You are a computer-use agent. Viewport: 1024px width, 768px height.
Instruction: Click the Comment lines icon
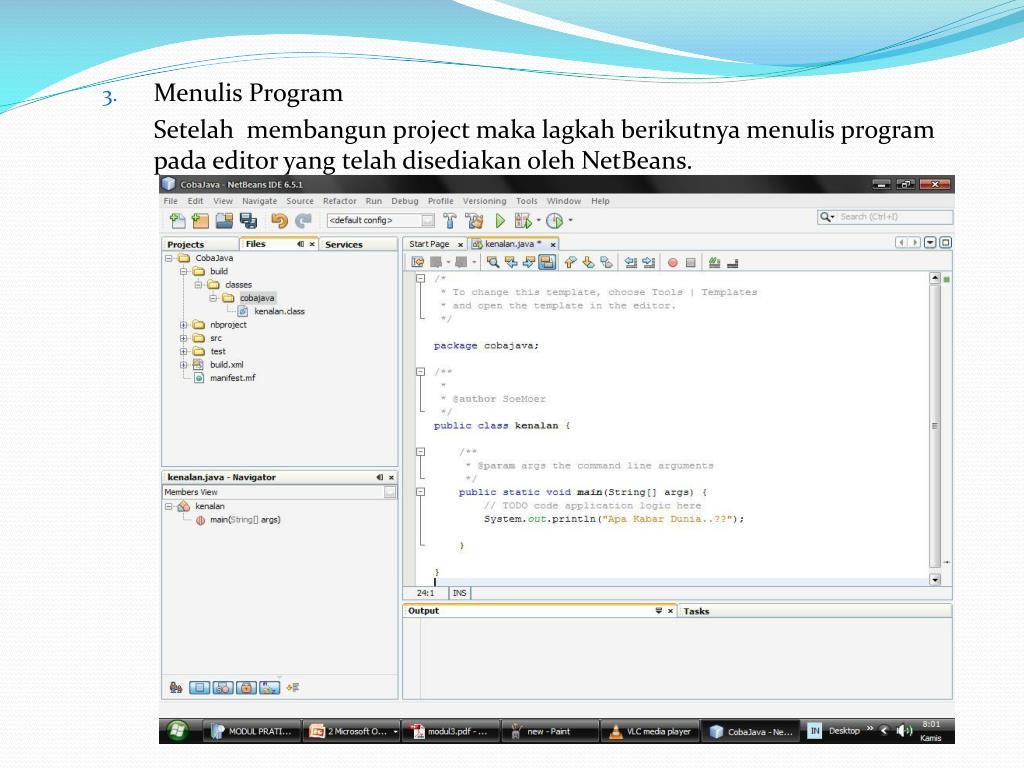click(714, 263)
